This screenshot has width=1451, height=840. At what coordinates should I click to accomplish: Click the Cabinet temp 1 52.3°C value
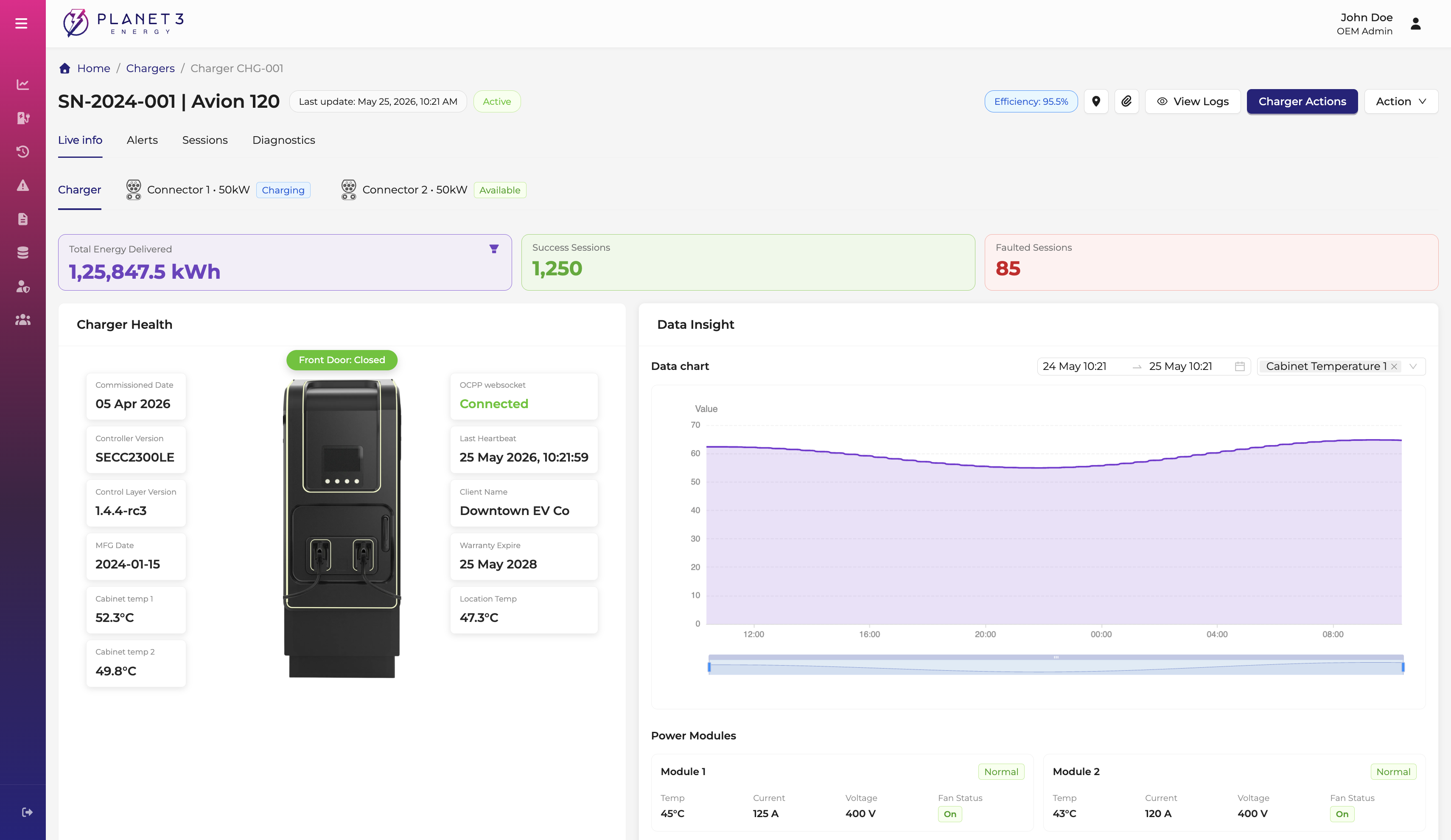[x=115, y=617]
